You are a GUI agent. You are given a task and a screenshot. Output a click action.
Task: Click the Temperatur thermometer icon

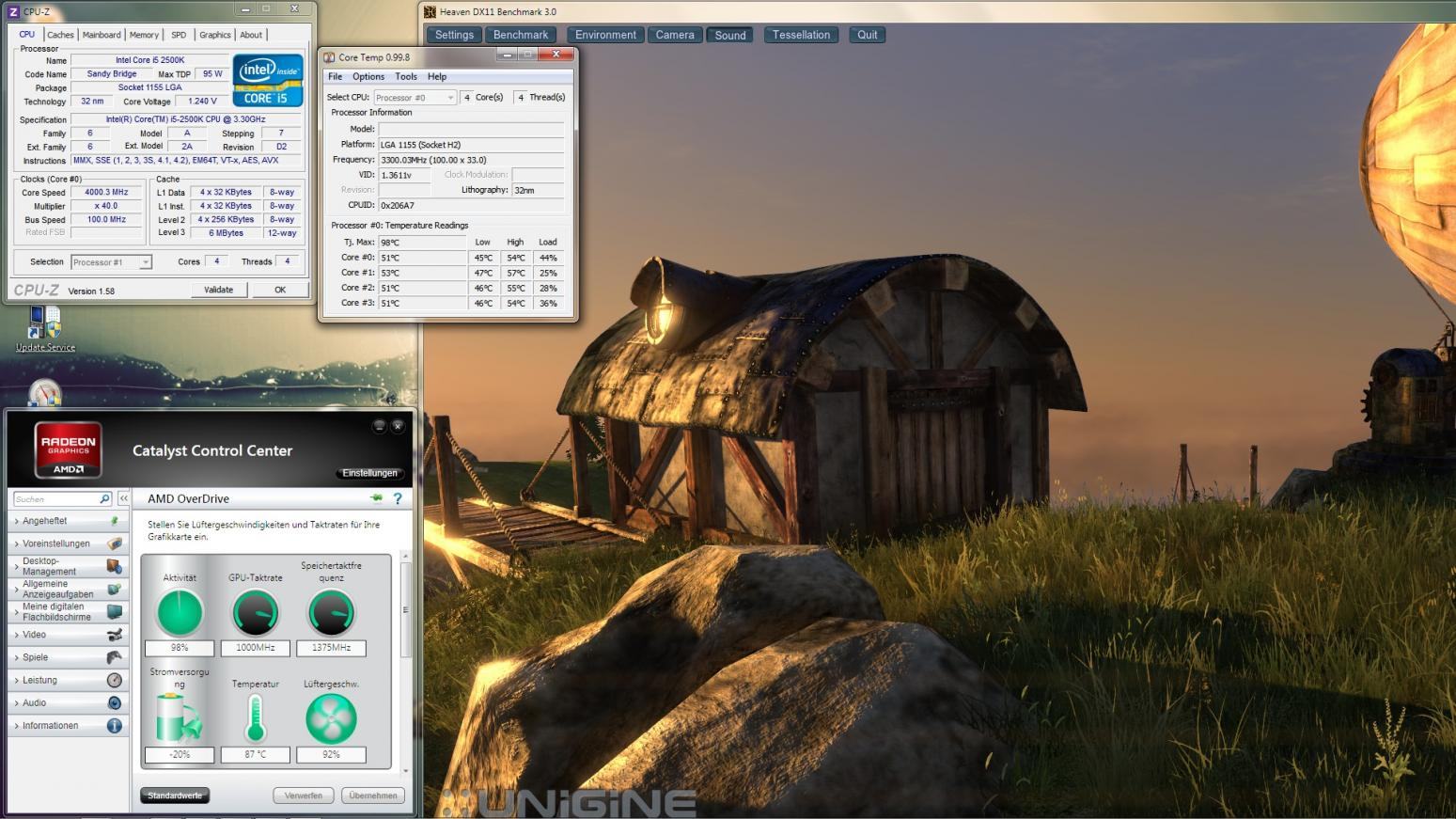pyautogui.click(x=256, y=718)
